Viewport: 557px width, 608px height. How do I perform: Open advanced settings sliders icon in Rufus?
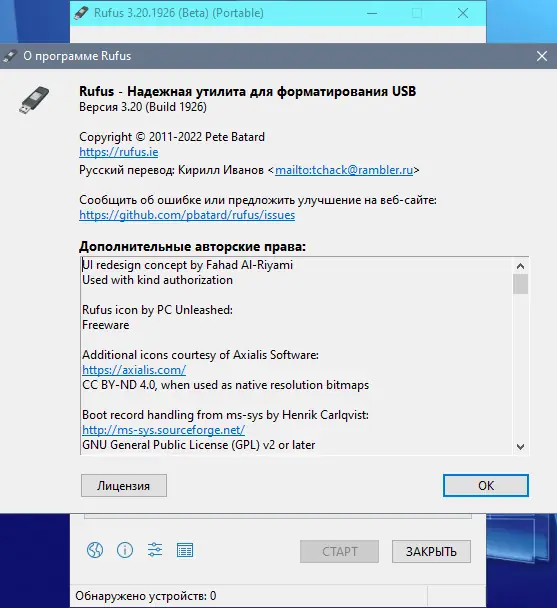155,550
